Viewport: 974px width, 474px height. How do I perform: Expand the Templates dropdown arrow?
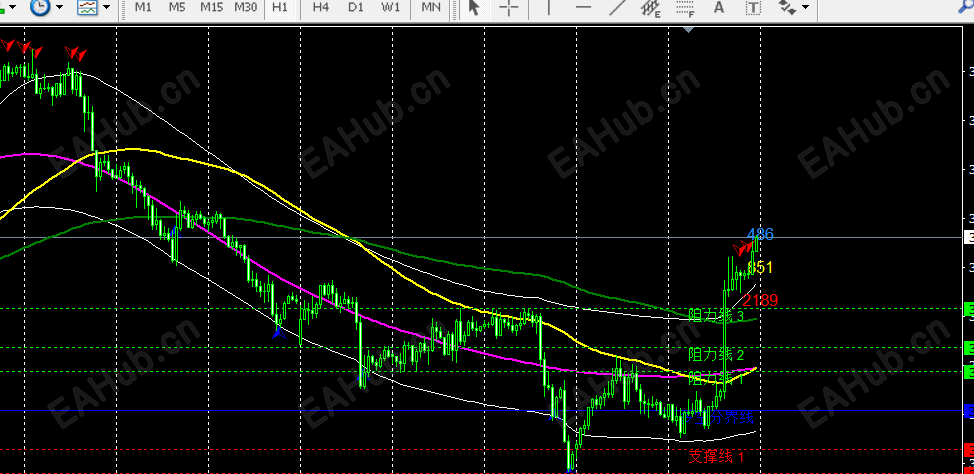pos(107,7)
